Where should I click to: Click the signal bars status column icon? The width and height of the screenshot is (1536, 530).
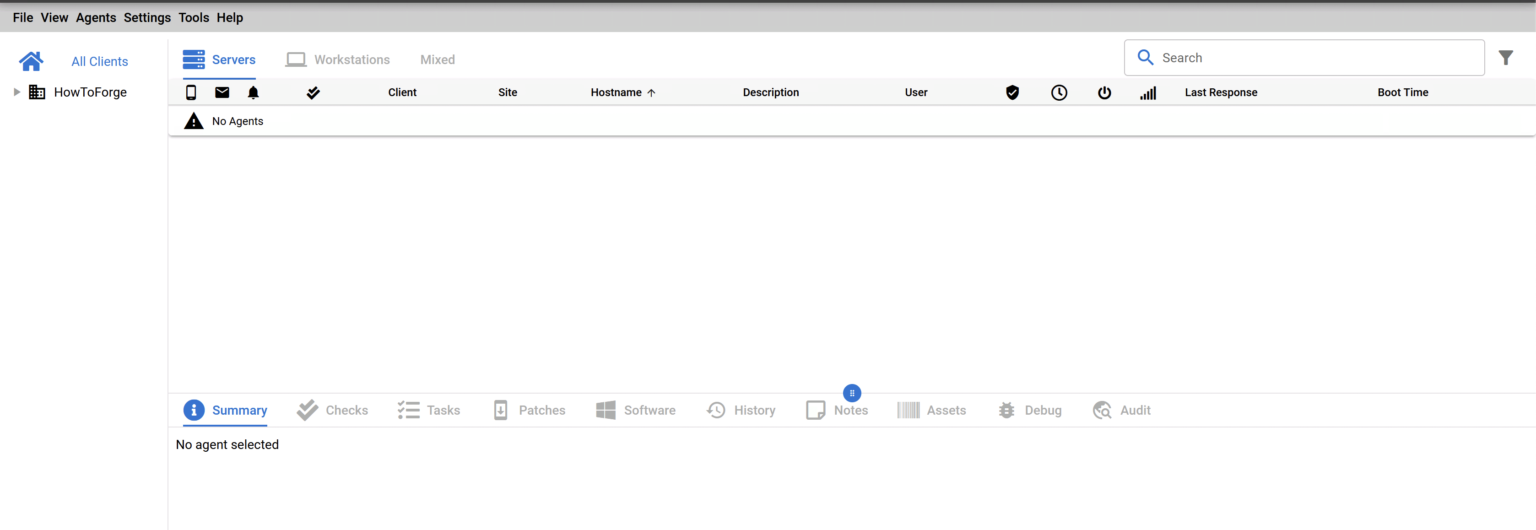point(1148,92)
